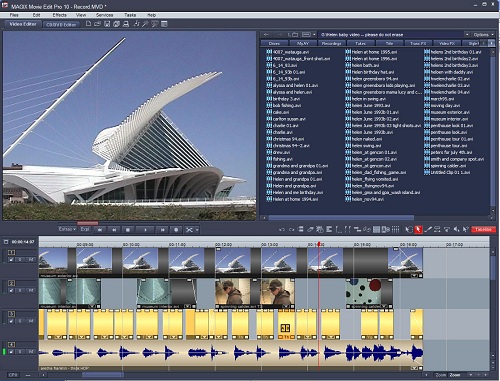
Task: Open the Extras dropdown below the preview
Action: point(67,229)
